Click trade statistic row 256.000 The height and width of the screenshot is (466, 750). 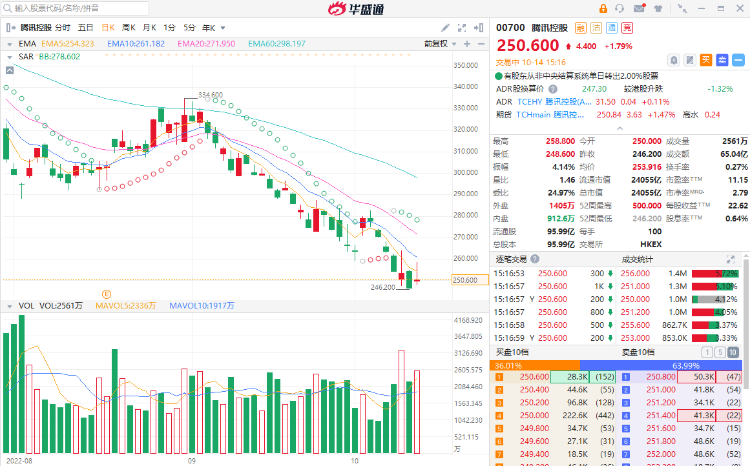point(679,273)
